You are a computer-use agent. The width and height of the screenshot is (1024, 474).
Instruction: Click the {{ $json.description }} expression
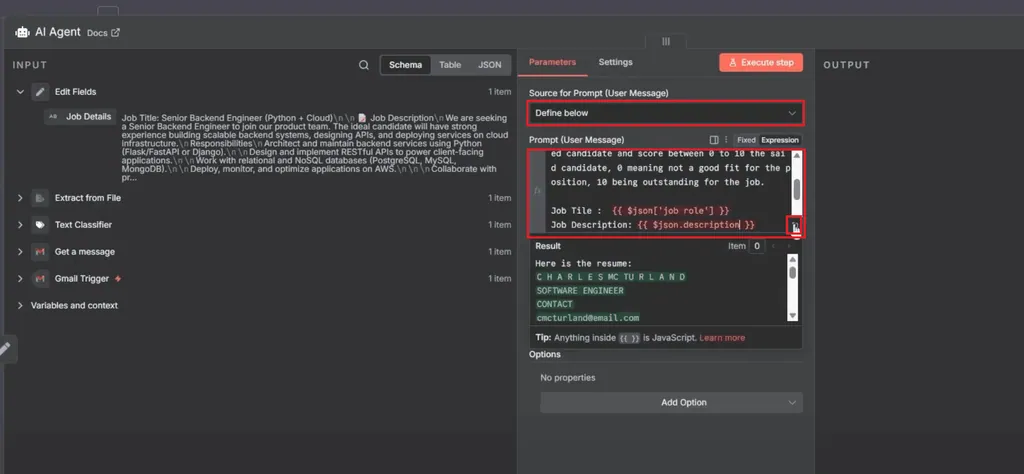[696, 225]
